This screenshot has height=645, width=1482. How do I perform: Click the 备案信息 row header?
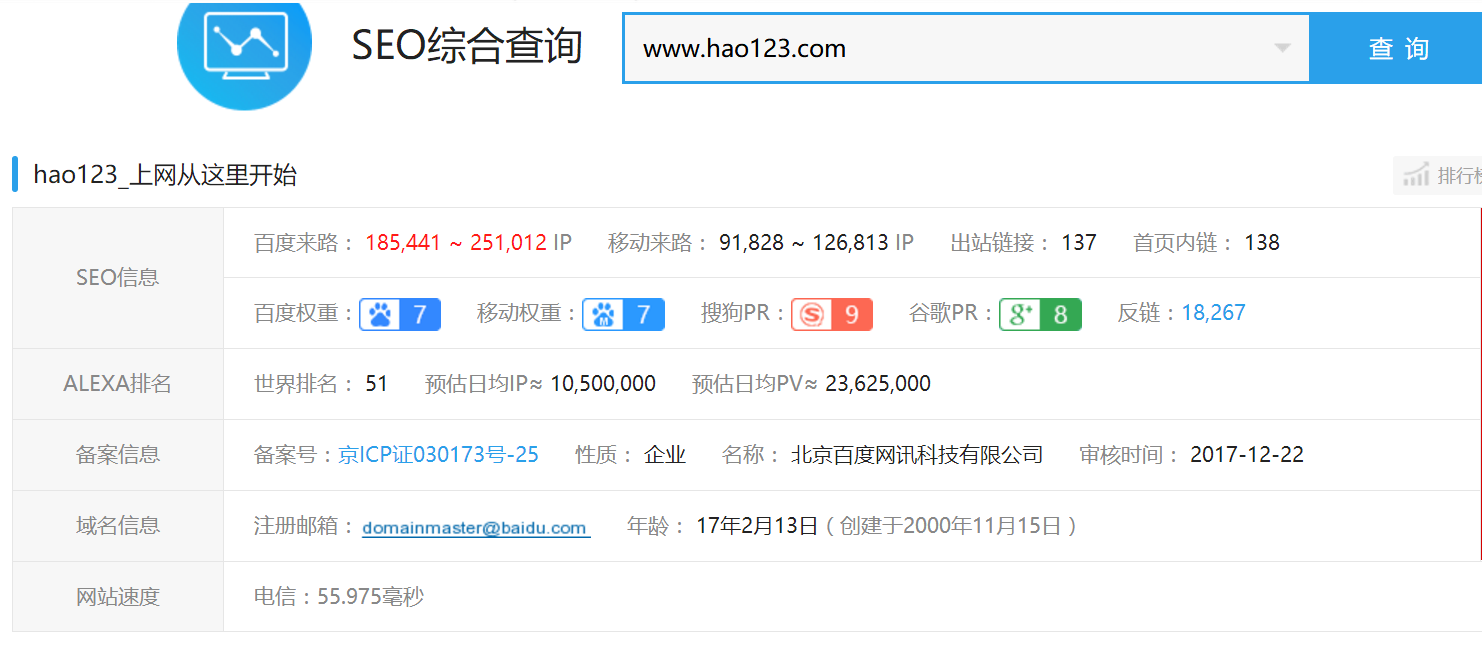click(x=118, y=455)
